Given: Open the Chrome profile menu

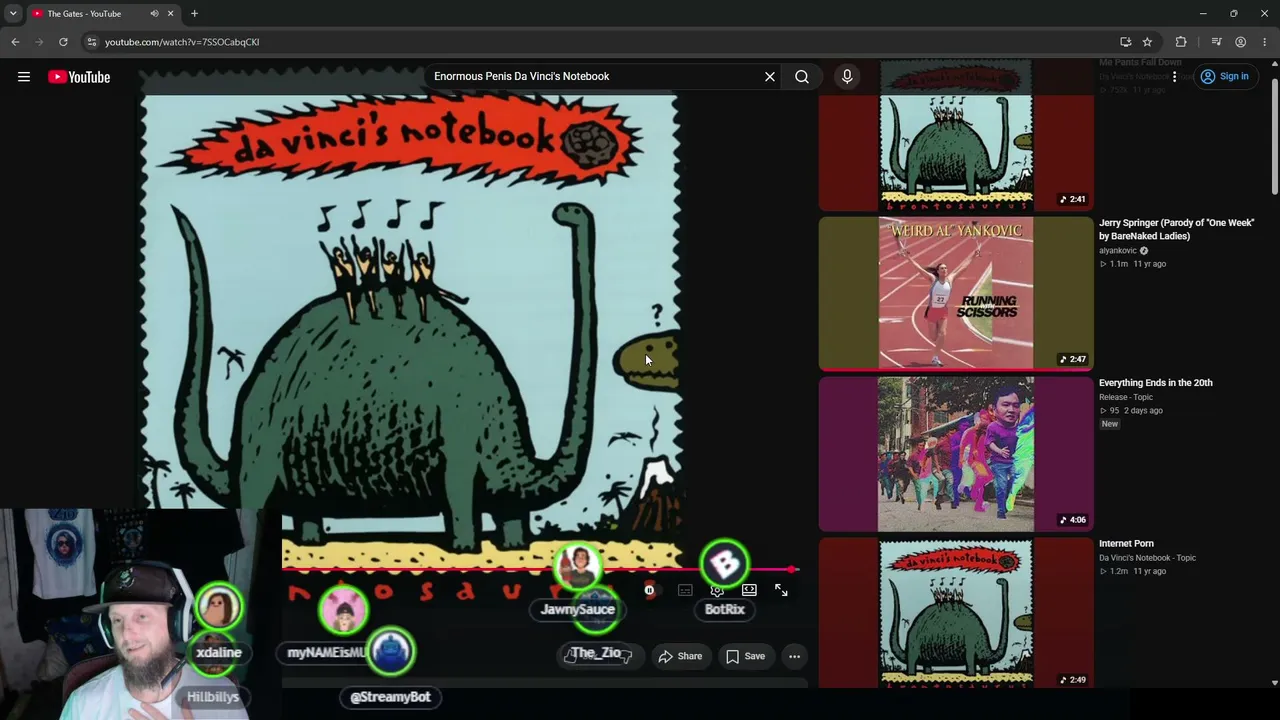Looking at the screenshot, I should [1240, 42].
